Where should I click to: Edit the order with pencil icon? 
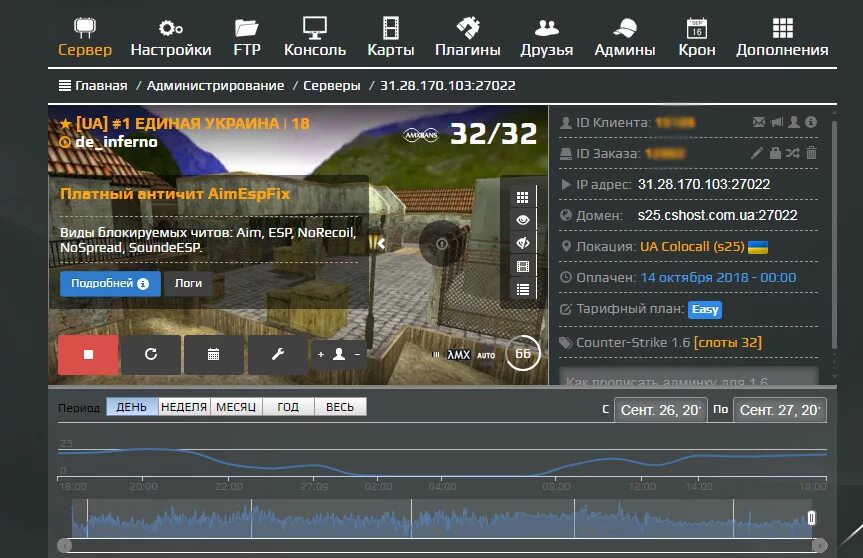[757, 152]
